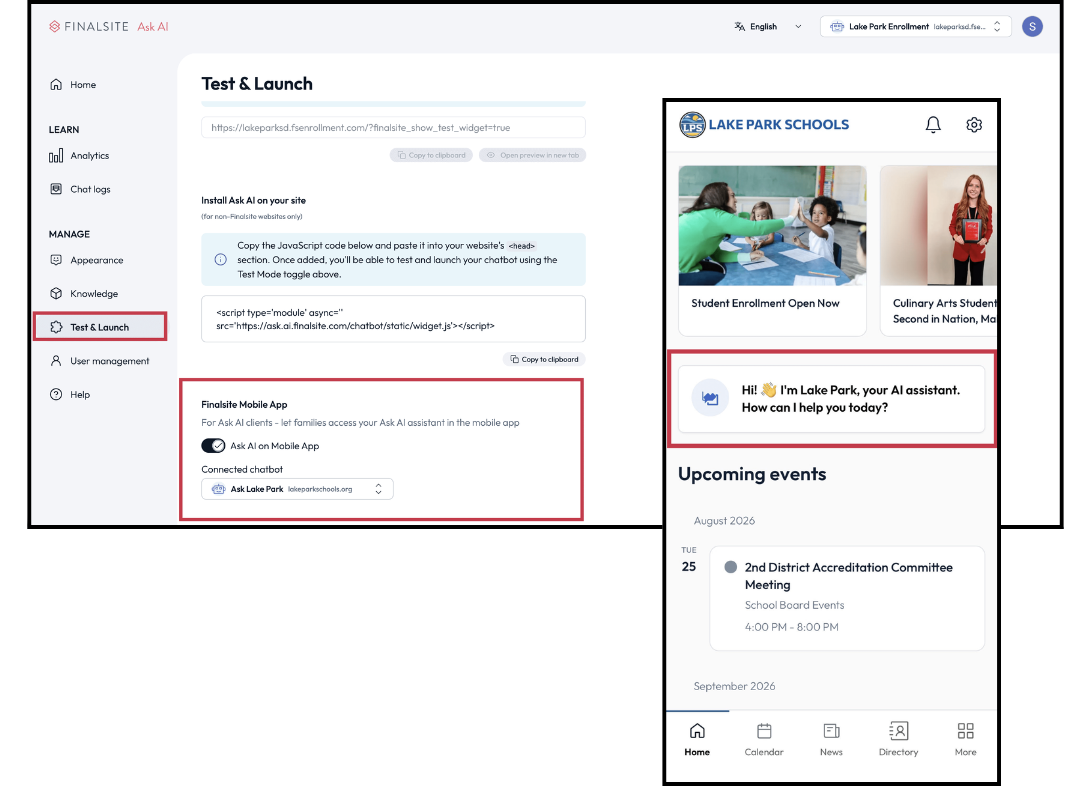Open the Help page

[x=70, y=394]
